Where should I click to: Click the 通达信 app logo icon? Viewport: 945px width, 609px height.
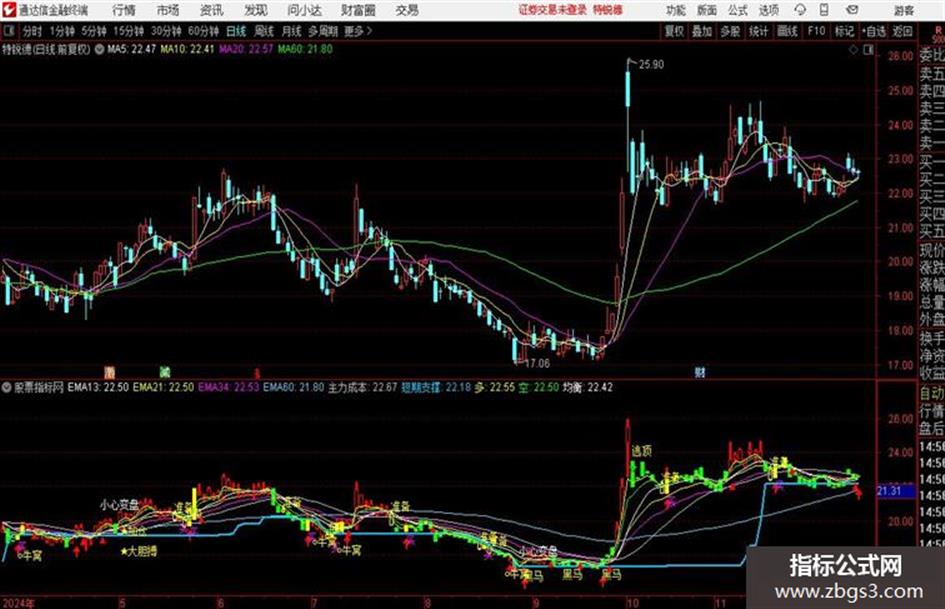tap(9, 10)
